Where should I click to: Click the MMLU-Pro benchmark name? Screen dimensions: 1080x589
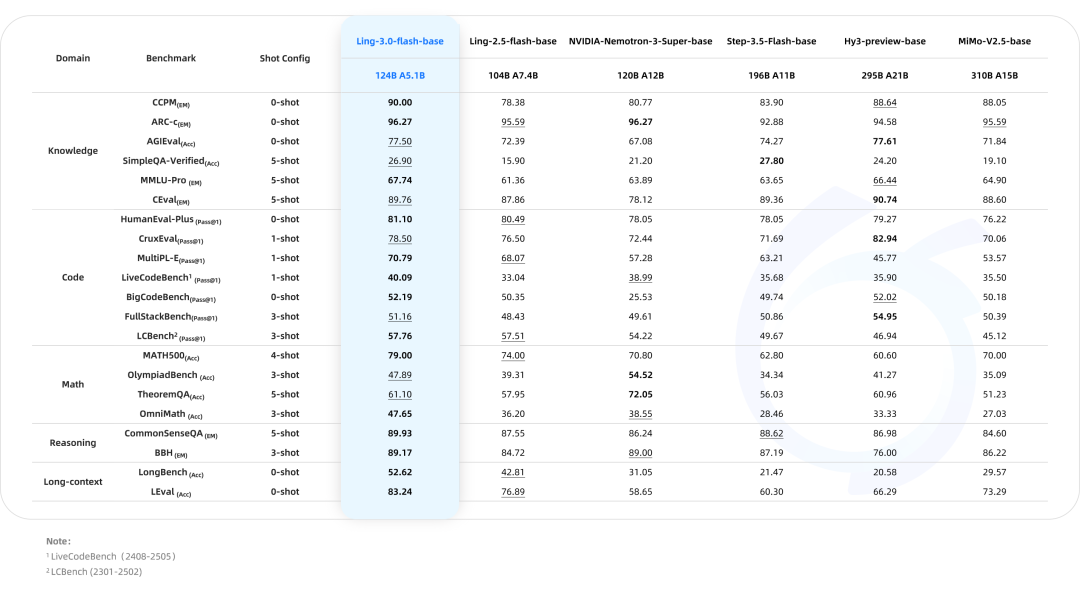171,180
